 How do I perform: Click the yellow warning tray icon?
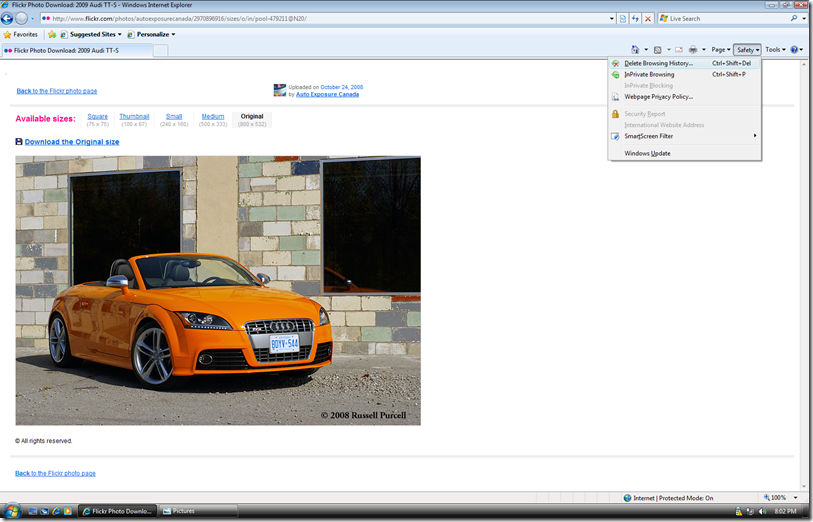click(x=738, y=512)
